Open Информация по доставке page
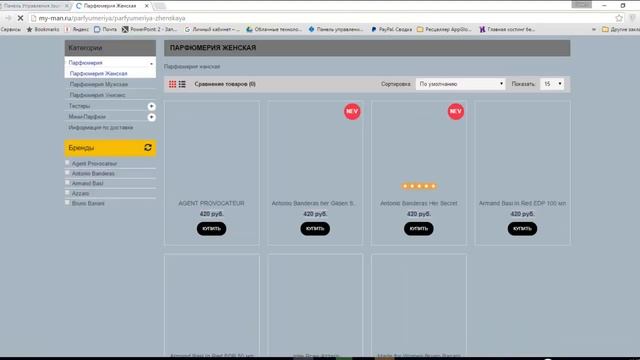Image resolution: width=640 pixels, height=360 pixels. (101, 128)
